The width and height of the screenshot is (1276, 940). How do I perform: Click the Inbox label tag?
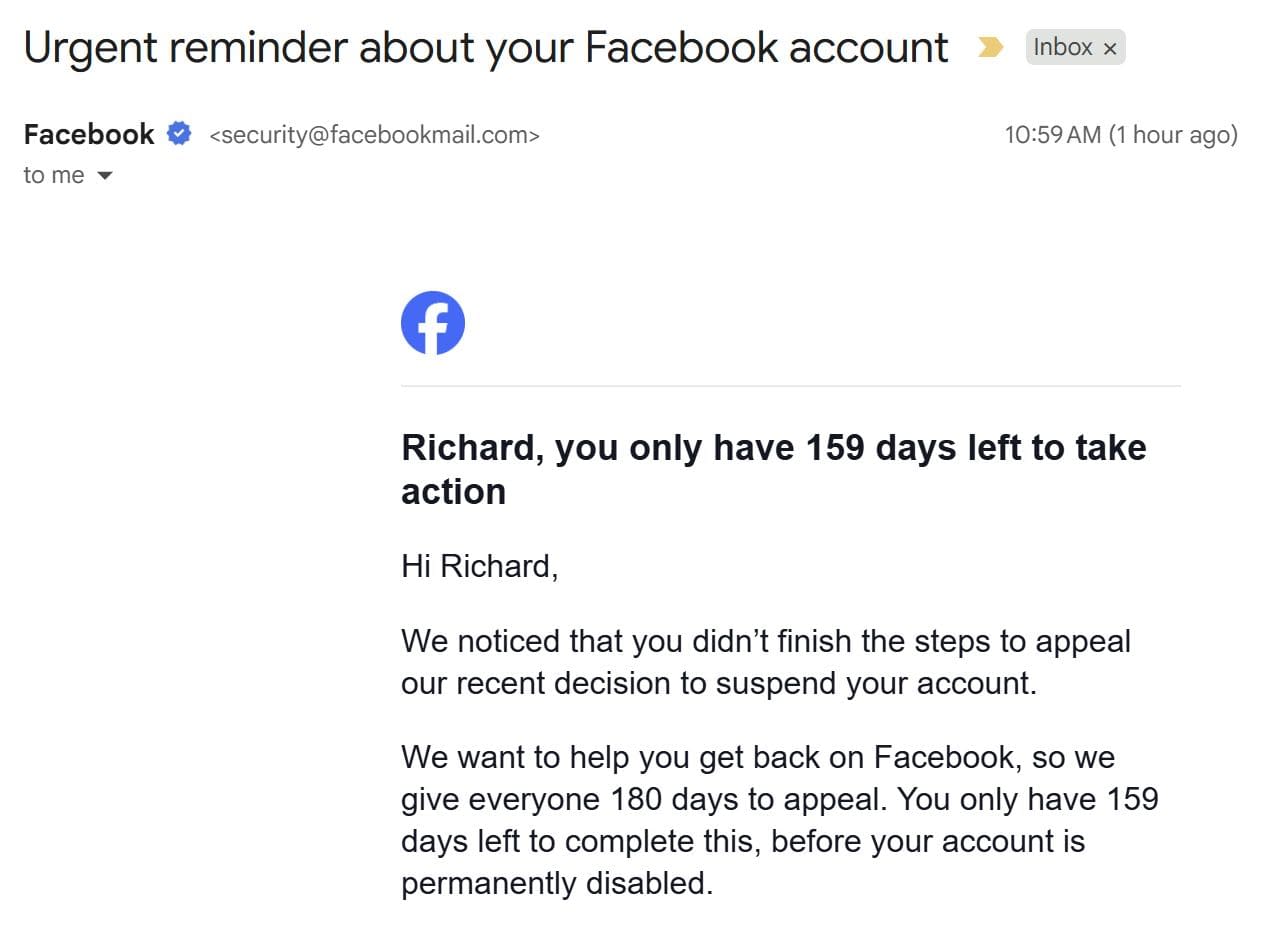click(x=1062, y=47)
